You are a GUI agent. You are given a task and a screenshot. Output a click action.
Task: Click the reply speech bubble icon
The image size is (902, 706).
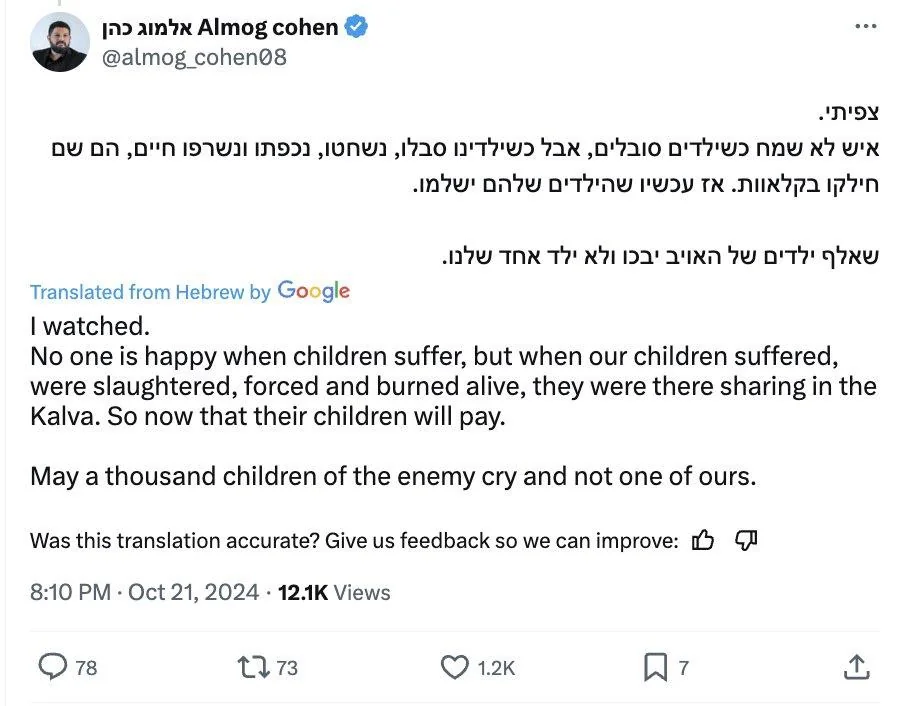[51, 666]
